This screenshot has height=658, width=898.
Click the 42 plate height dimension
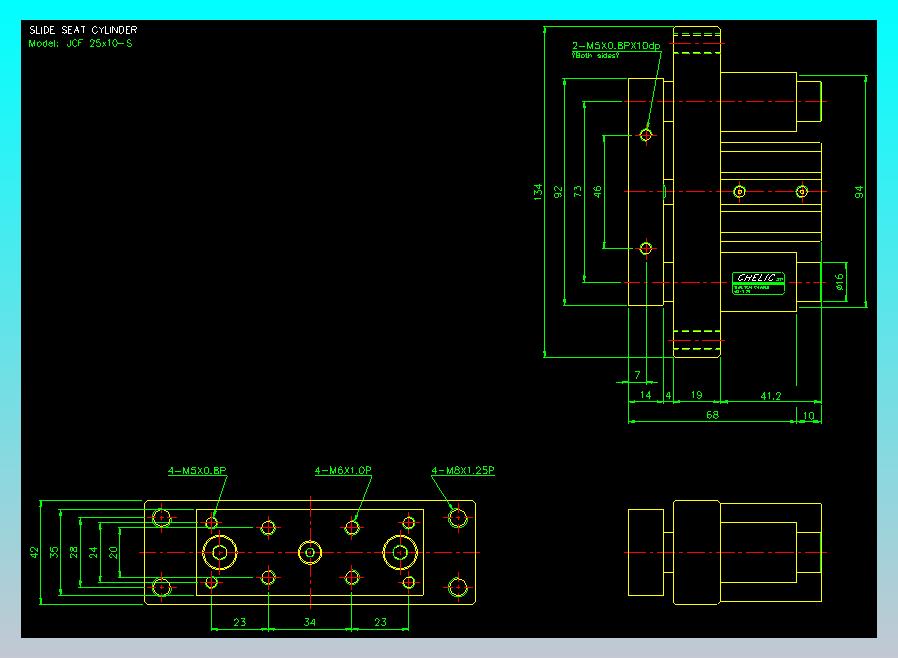point(33,552)
